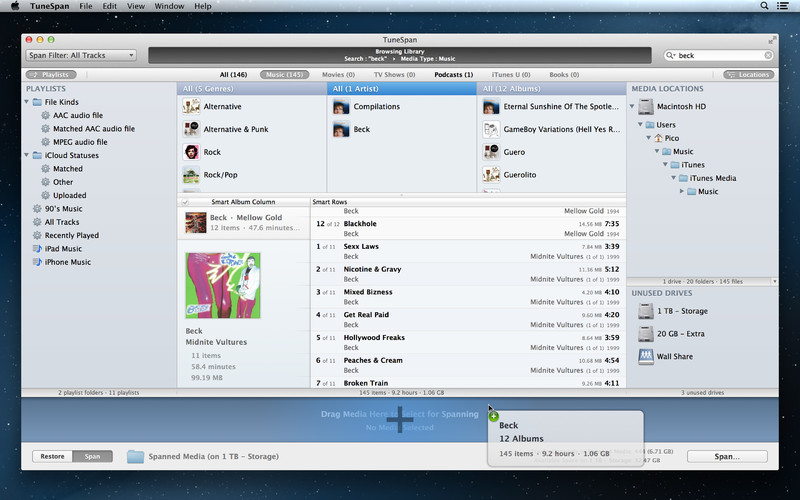Click in the search field containing beck
800x500 pixels.
click(720, 55)
